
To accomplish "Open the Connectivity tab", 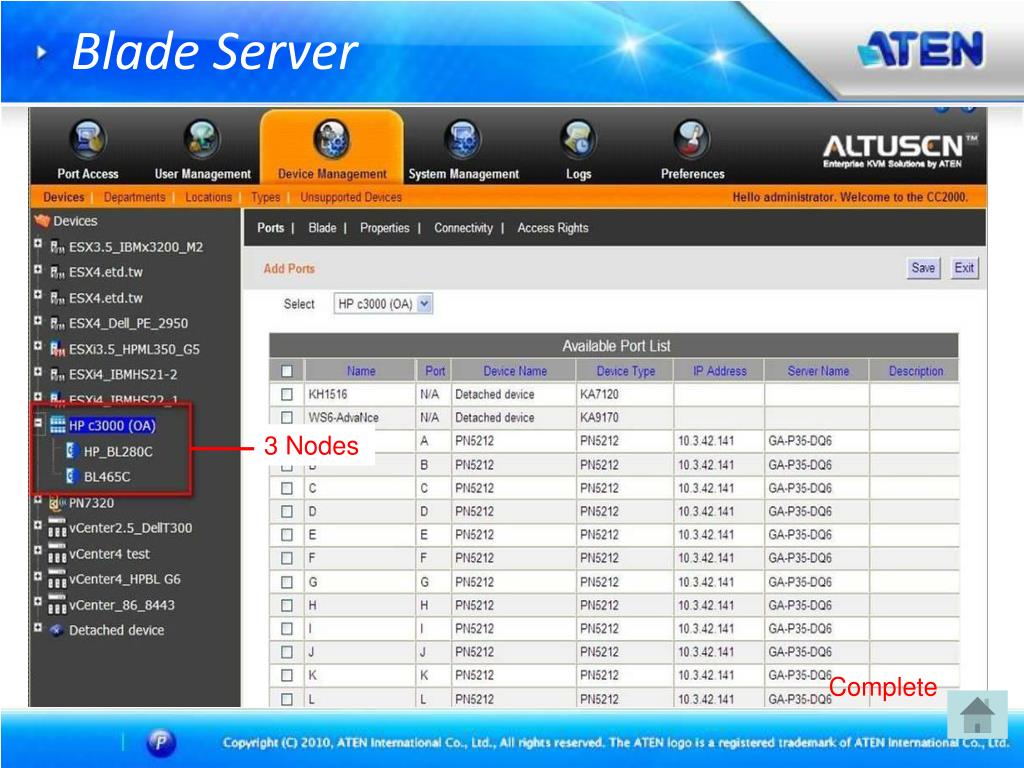I will coord(463,228).
